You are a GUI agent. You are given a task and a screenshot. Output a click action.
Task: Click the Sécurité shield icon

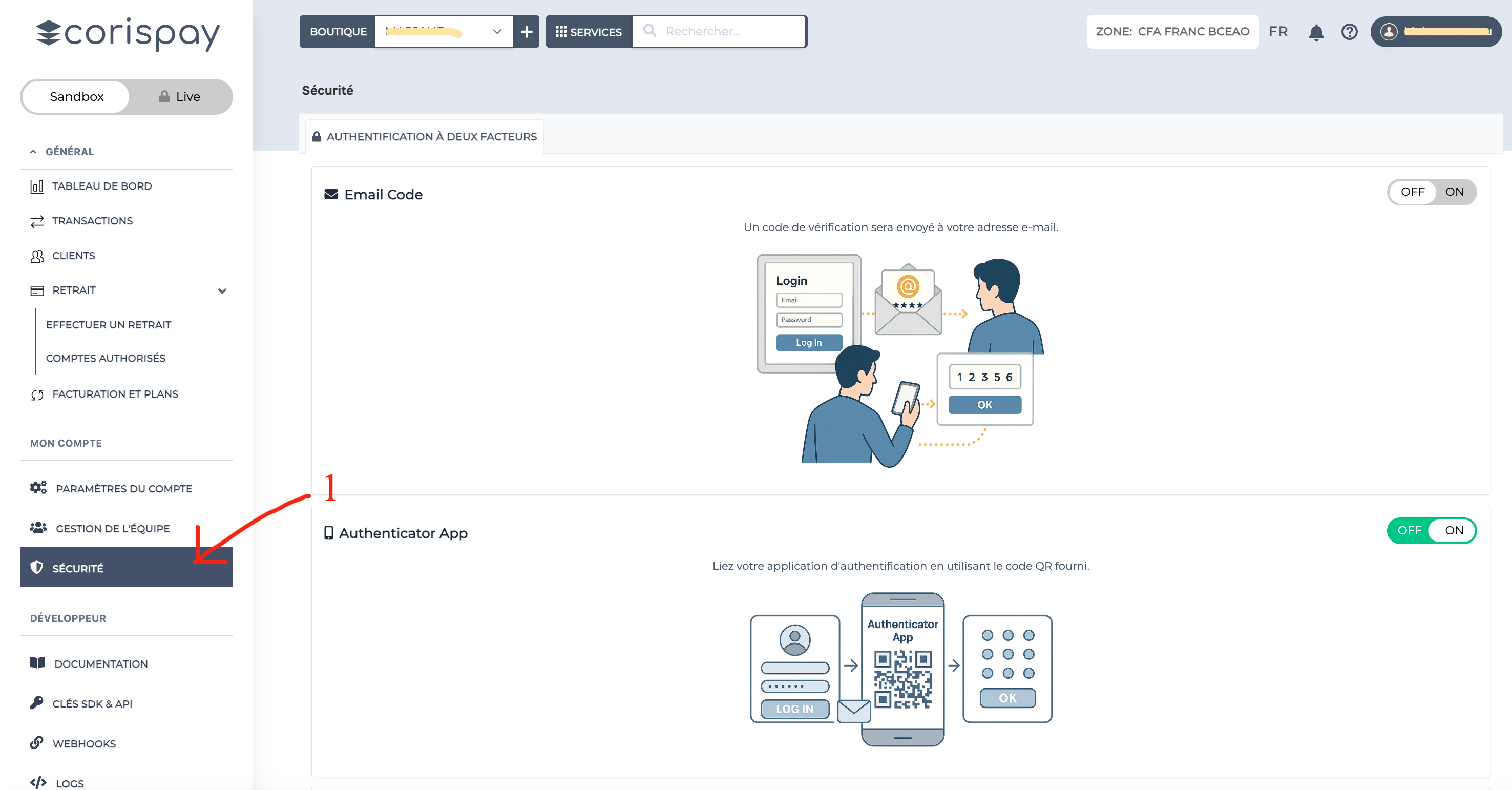click(x=37, y=568)
